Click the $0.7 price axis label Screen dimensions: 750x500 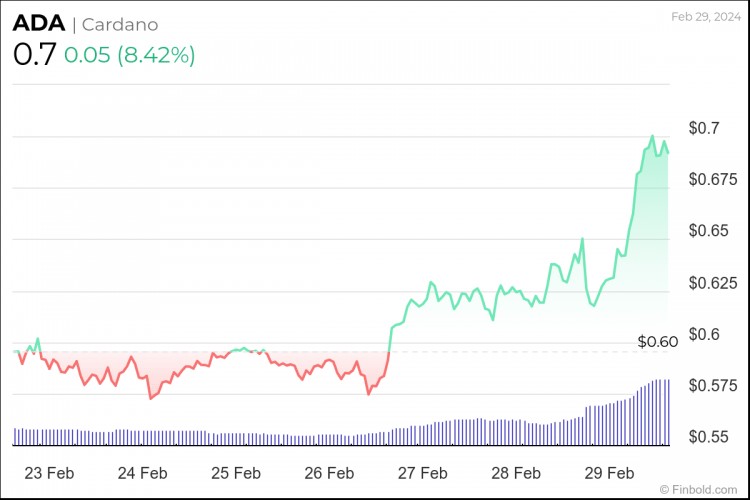[x=704, y=128]
